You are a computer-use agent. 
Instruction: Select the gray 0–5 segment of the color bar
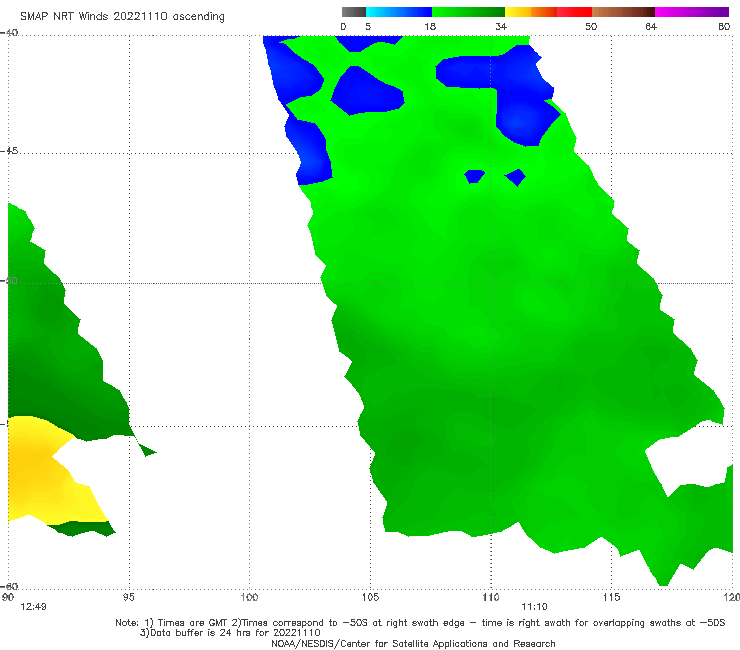point(353,12)
